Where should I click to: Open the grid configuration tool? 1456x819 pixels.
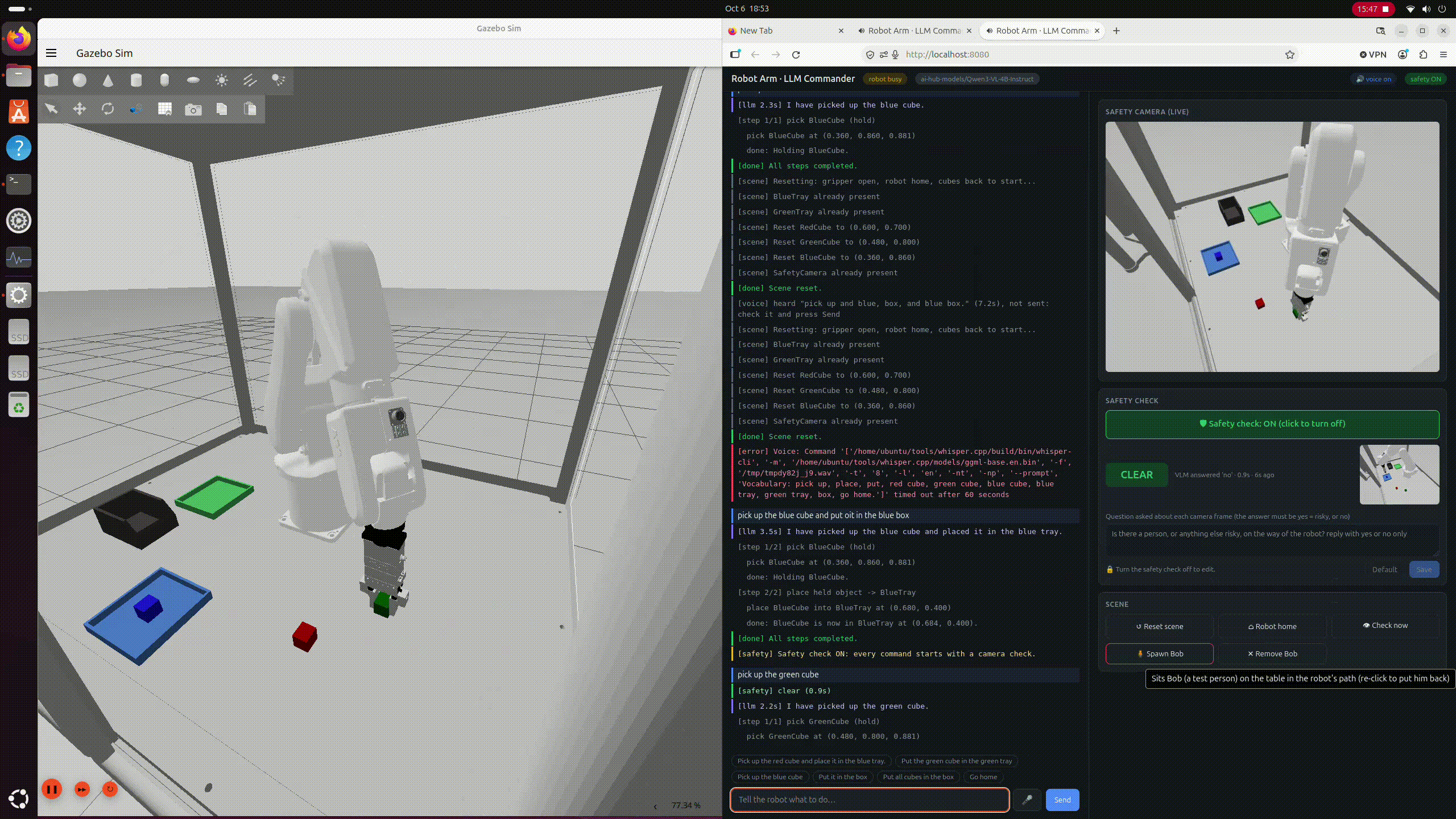pos(165,109)
